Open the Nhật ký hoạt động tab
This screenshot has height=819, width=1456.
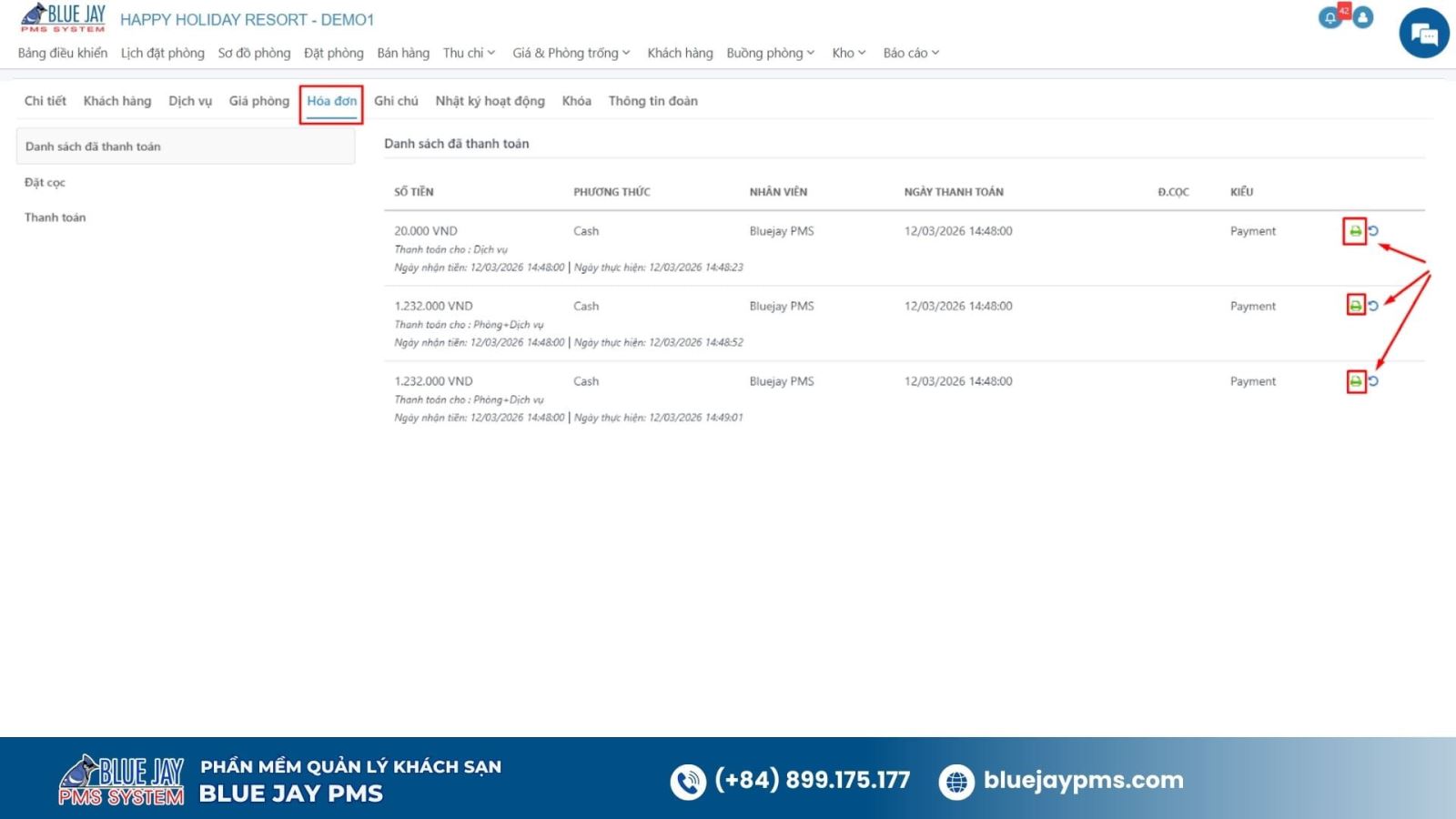click(x=490, y=101)
